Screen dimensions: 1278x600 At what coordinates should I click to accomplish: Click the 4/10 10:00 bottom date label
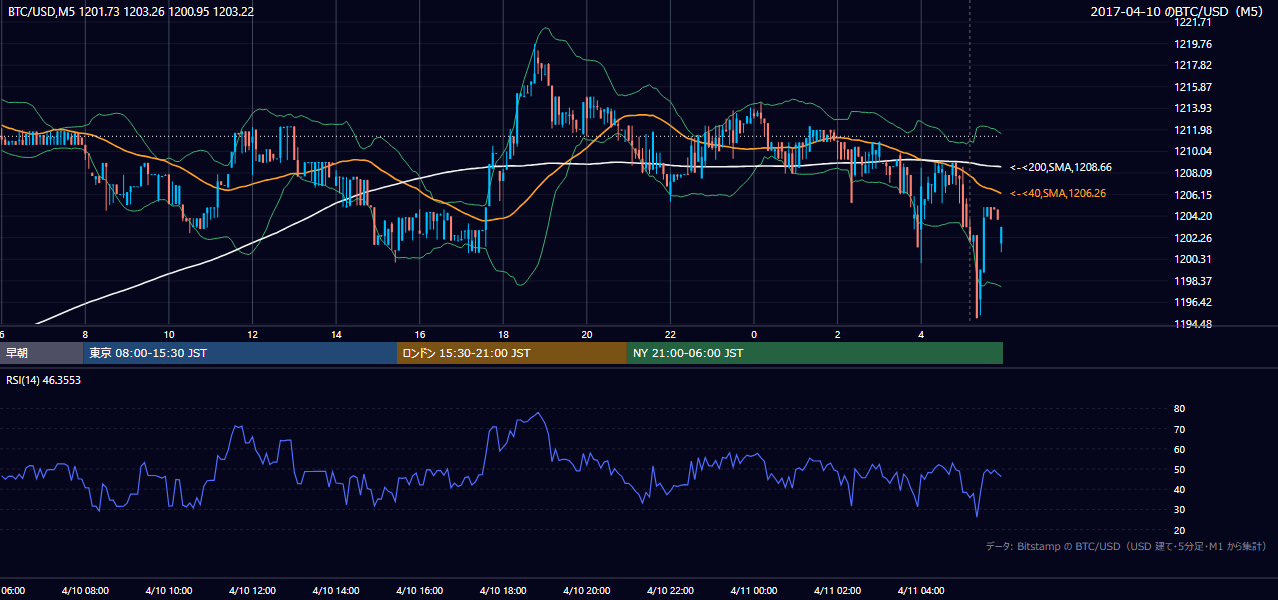[168, 591]
